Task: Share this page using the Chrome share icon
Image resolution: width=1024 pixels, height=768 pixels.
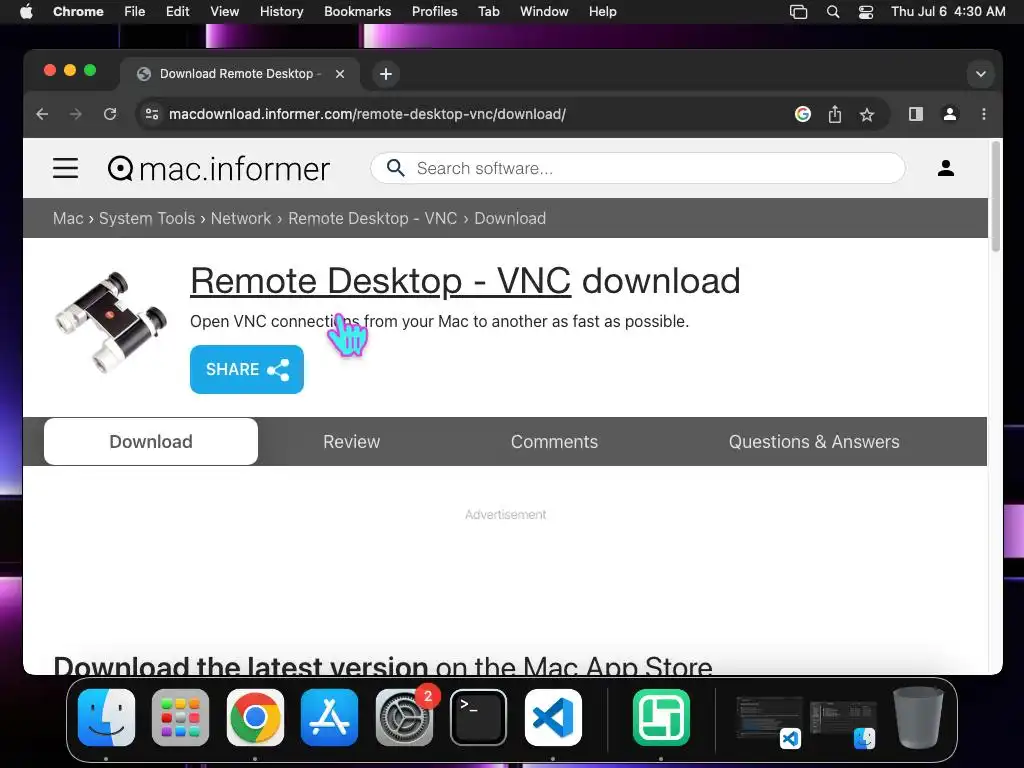Action: click(835, 114)
